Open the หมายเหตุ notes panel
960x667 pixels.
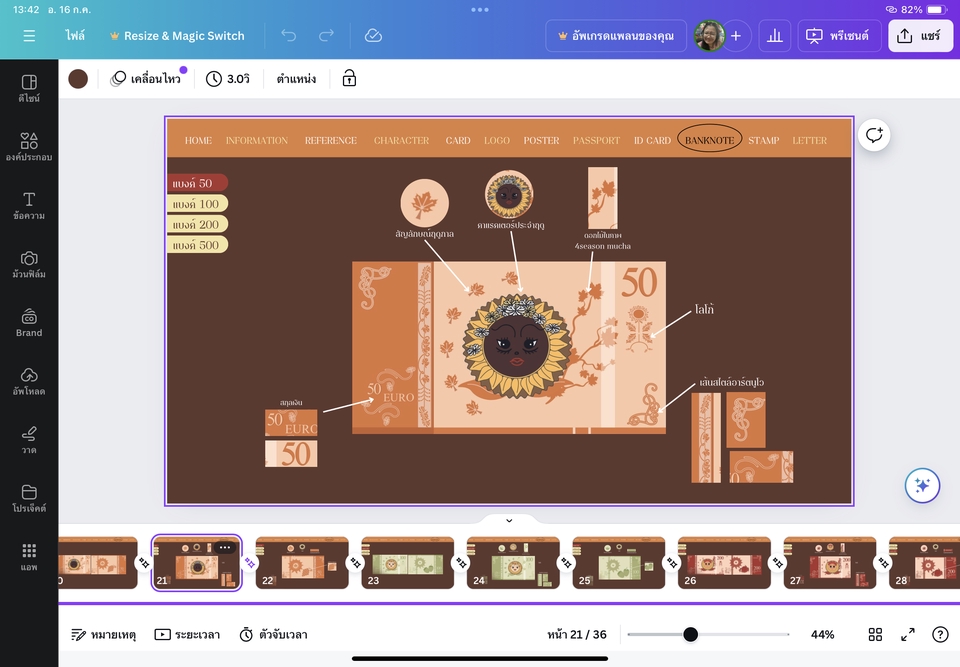coord(103,635)
